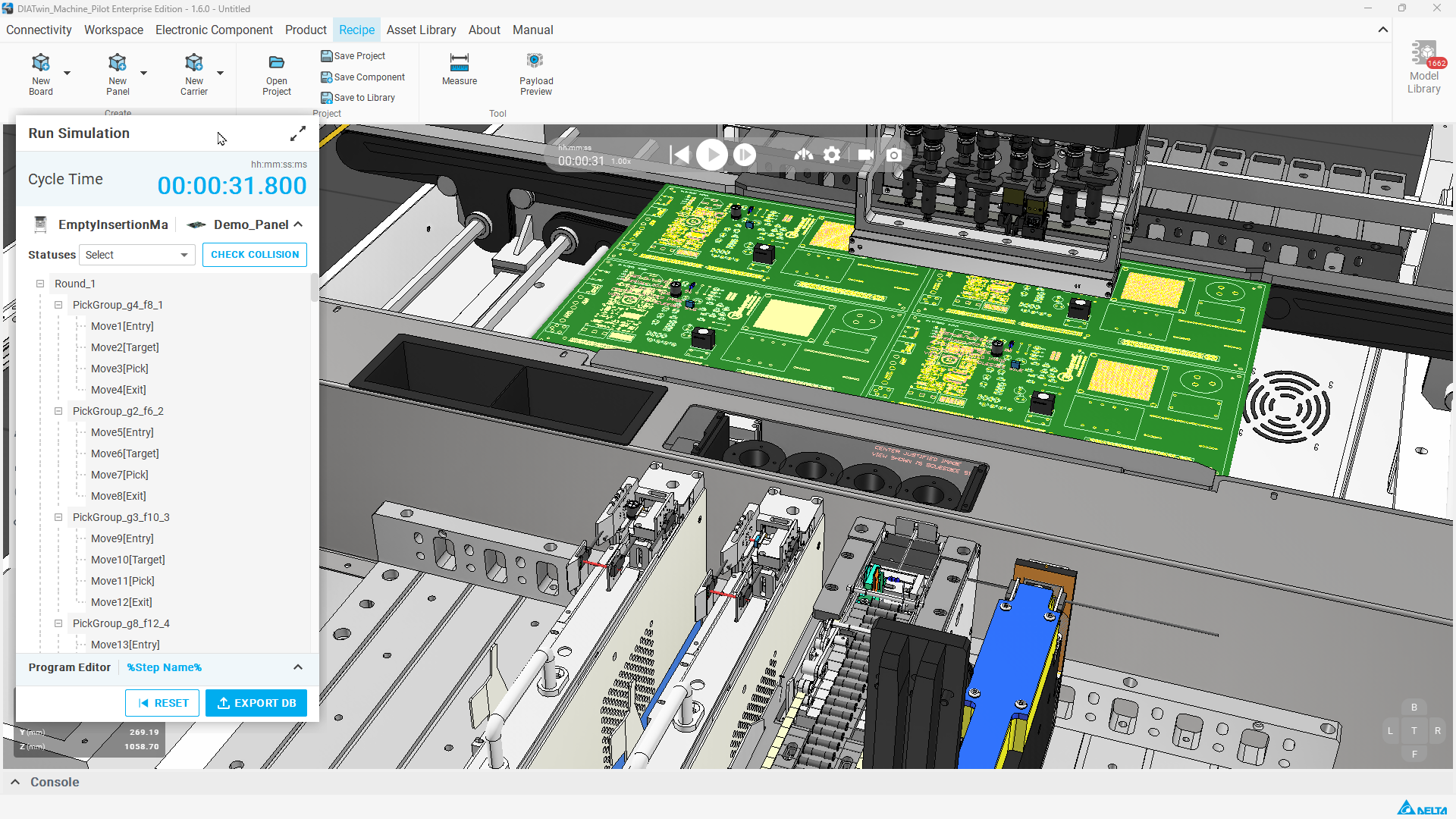Open the New Carrier dropdown arrow
The image size is (1456, 819).
[220, 73]
